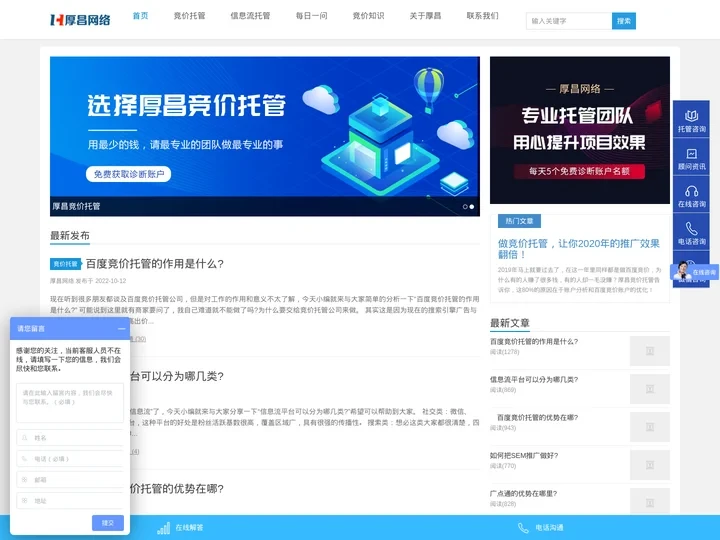Open the 托管咨询 sidebar icon
The height and width of the screenshot is (540, 720).
[x=691, y=120]
